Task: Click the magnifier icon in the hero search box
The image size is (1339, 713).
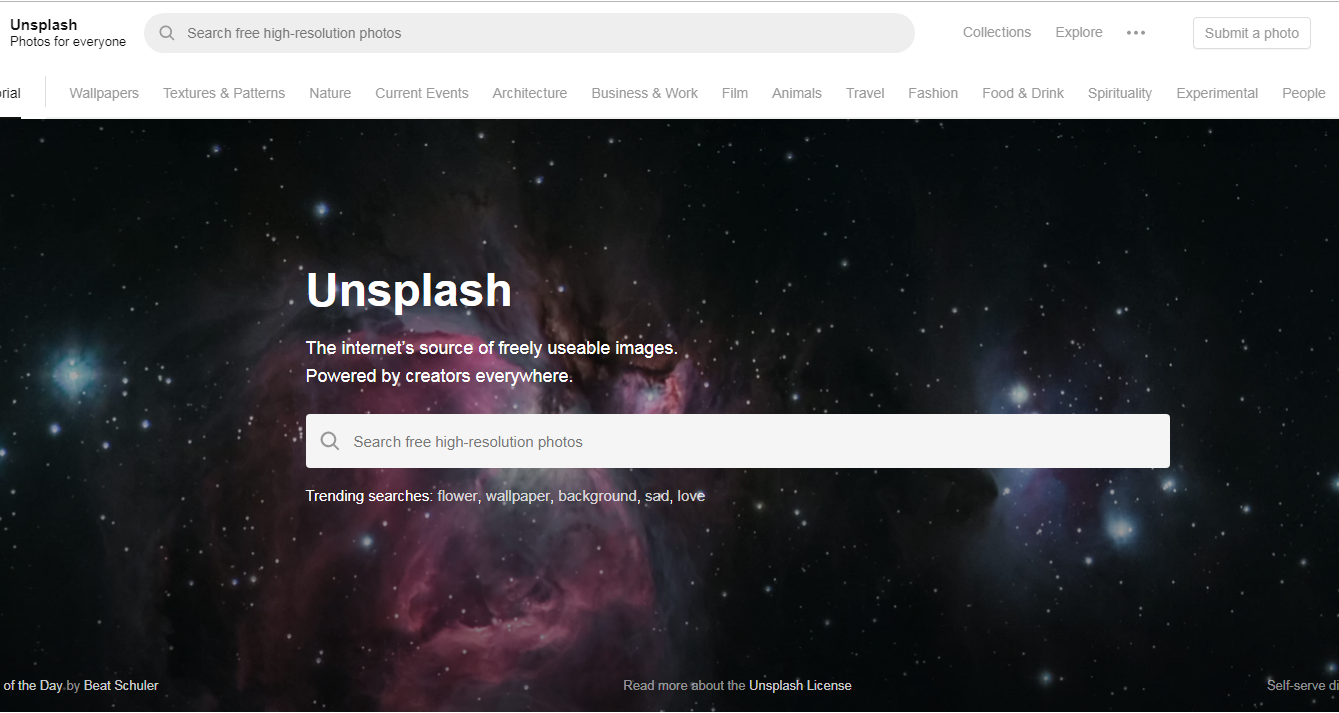Action: point(330,441)
